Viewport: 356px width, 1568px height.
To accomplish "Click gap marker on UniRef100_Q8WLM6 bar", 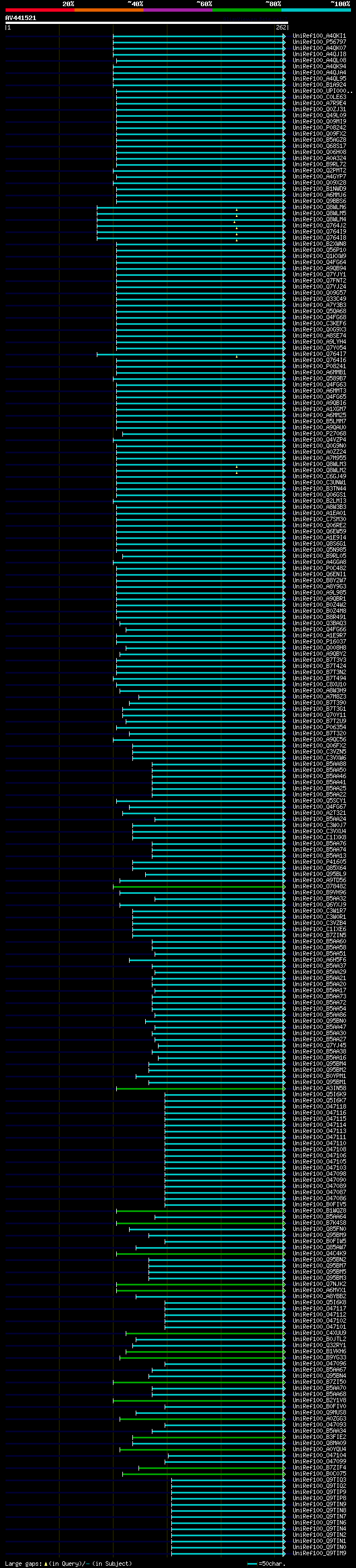I will [237, 209].
